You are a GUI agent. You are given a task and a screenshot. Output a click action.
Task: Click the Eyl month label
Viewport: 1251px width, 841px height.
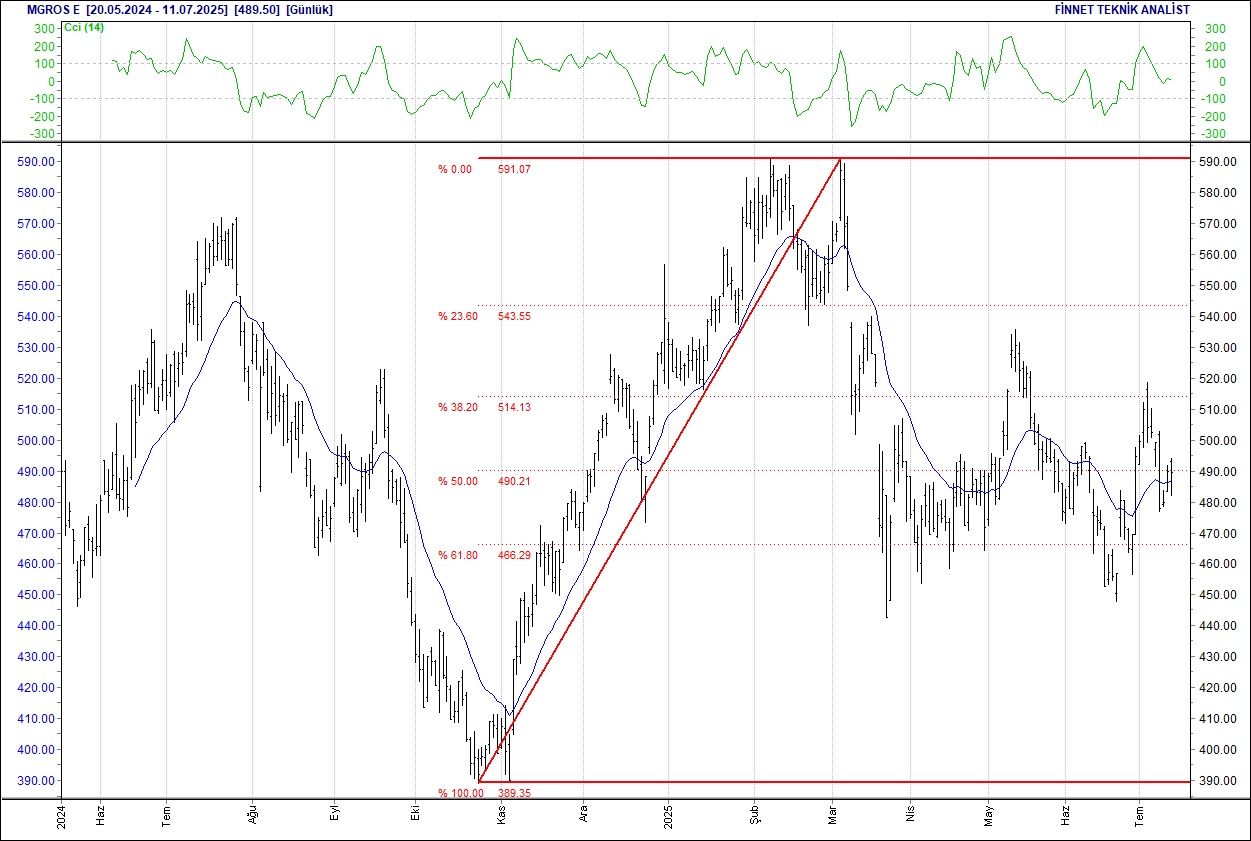tap(335, 815)
